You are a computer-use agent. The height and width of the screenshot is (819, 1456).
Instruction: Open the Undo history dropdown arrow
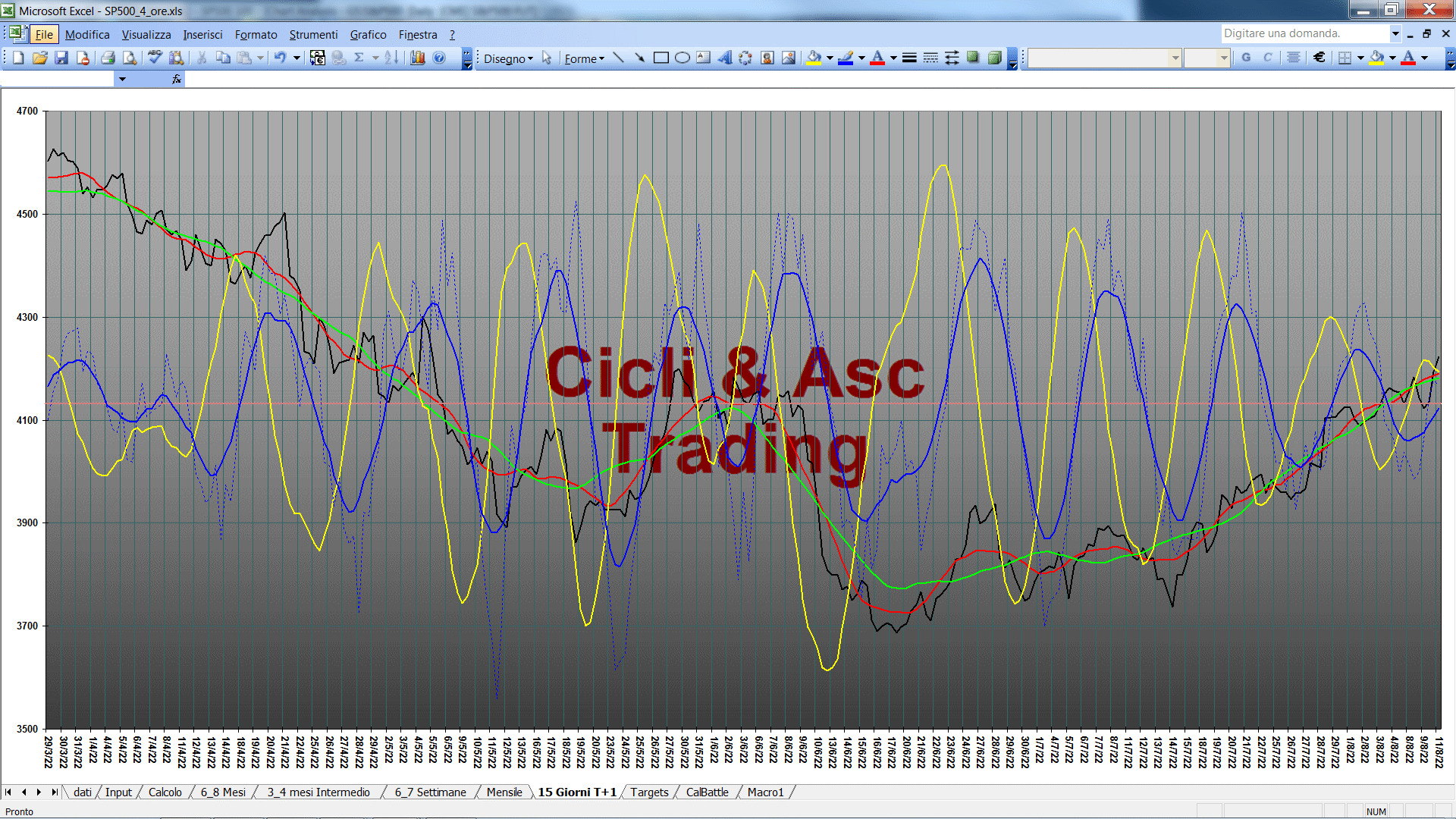(297, 58)
